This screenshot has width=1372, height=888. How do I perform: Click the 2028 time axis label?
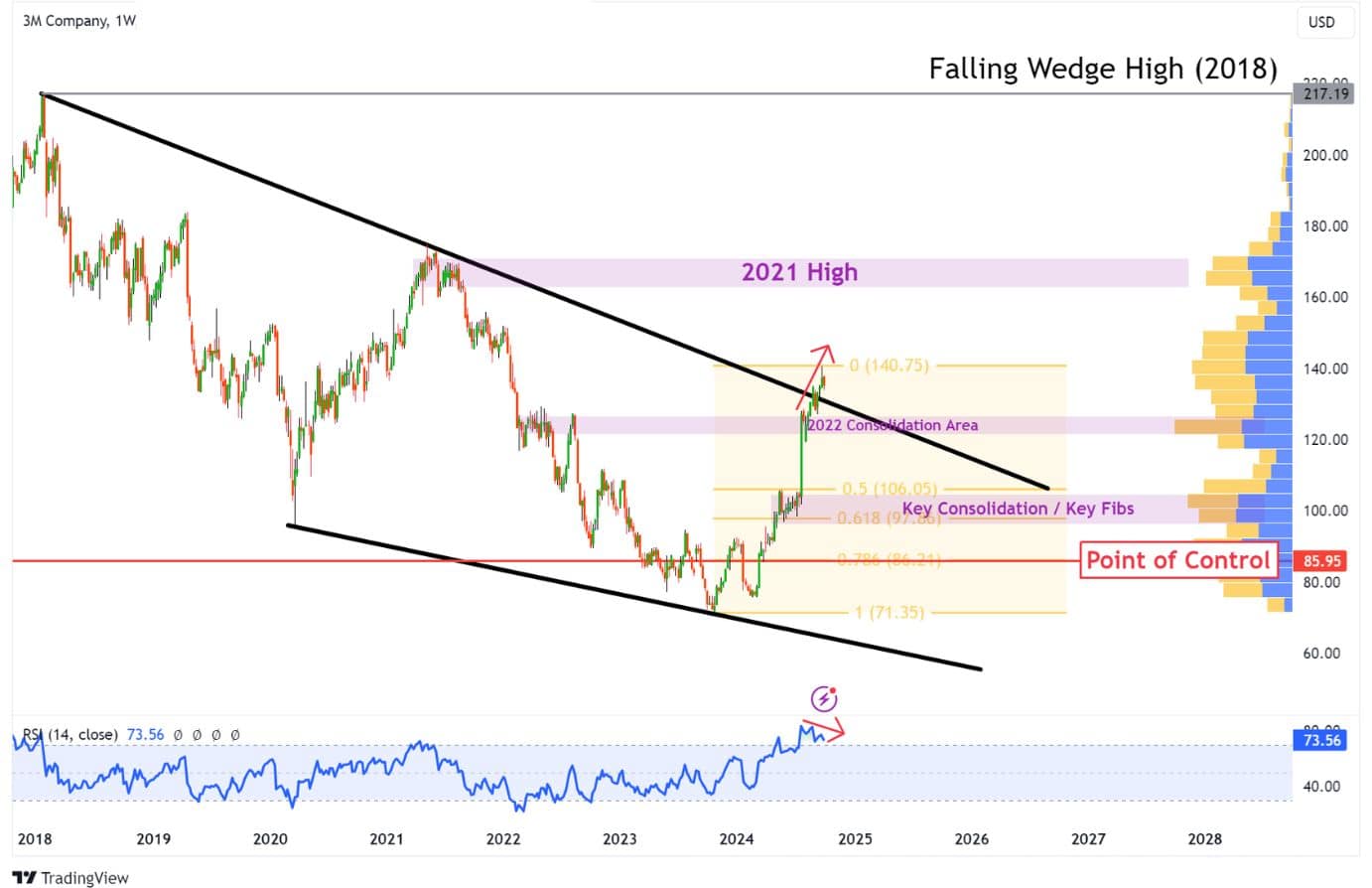tap(1205, 838)
